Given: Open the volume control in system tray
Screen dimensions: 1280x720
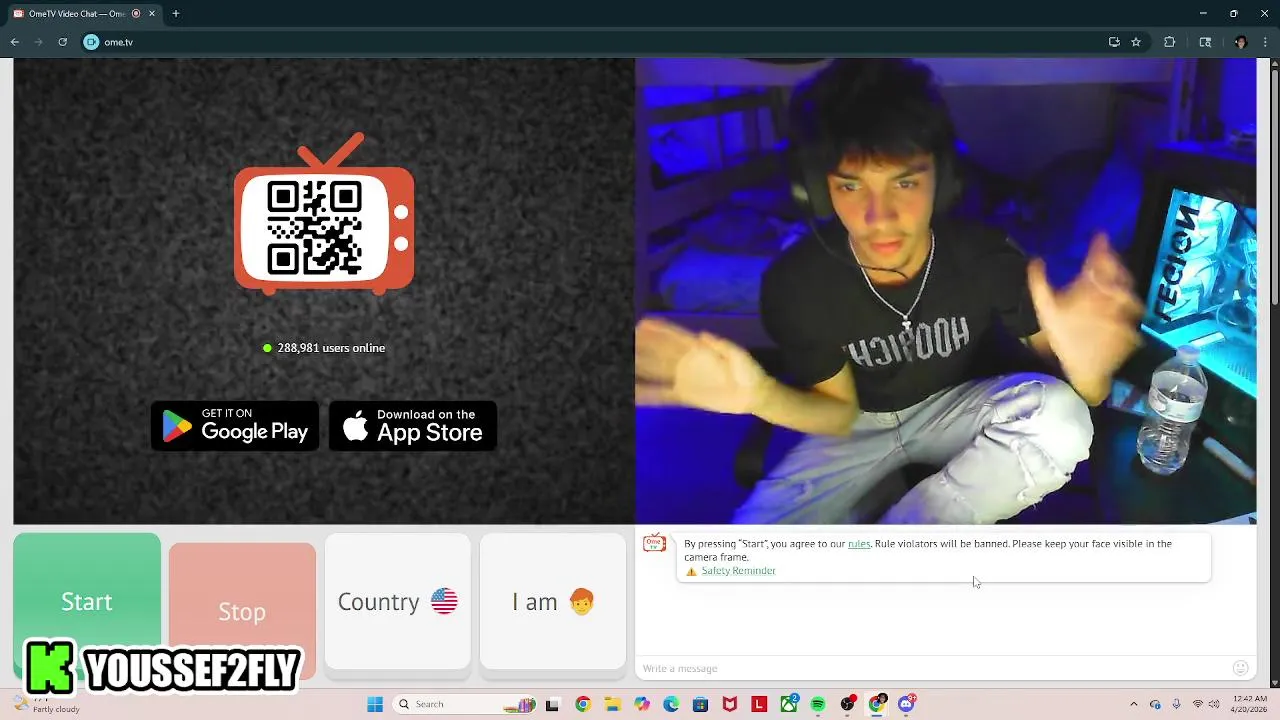Looking at the screenshot, I should point(1213,704).
